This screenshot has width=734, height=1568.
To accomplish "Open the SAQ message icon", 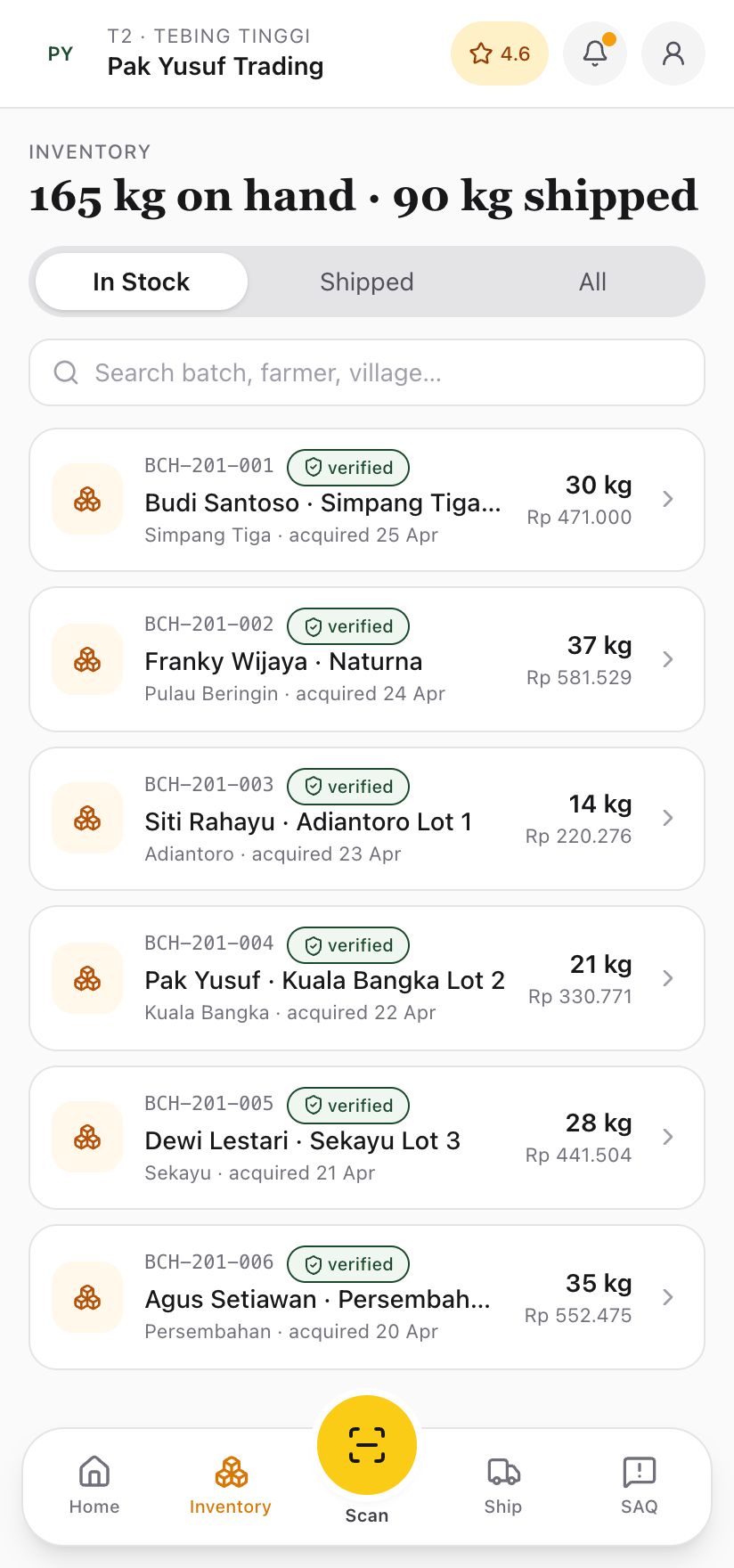I will click(640, 1484).
